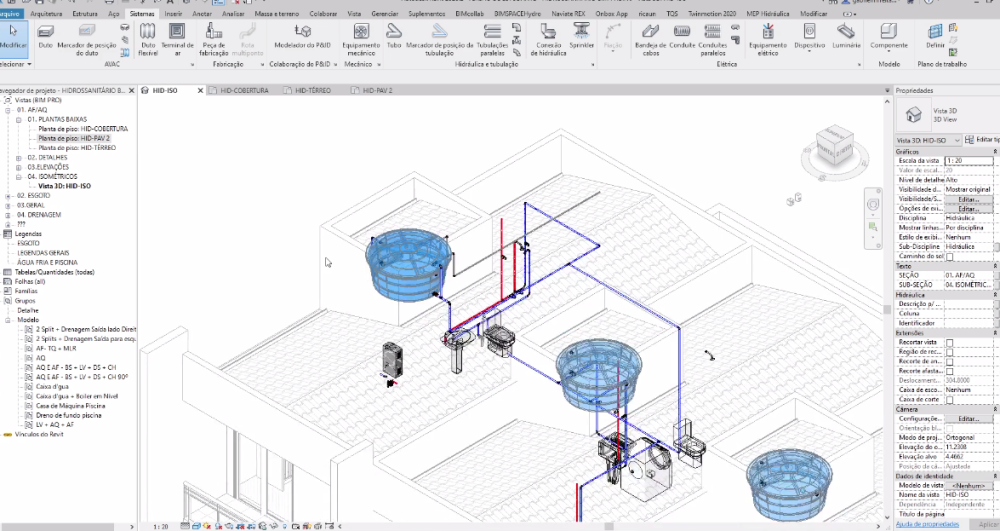Select Planta de piso: HID-COBERTURA
The height and width of the screenshot is (531, 1000).
[83, 129]
